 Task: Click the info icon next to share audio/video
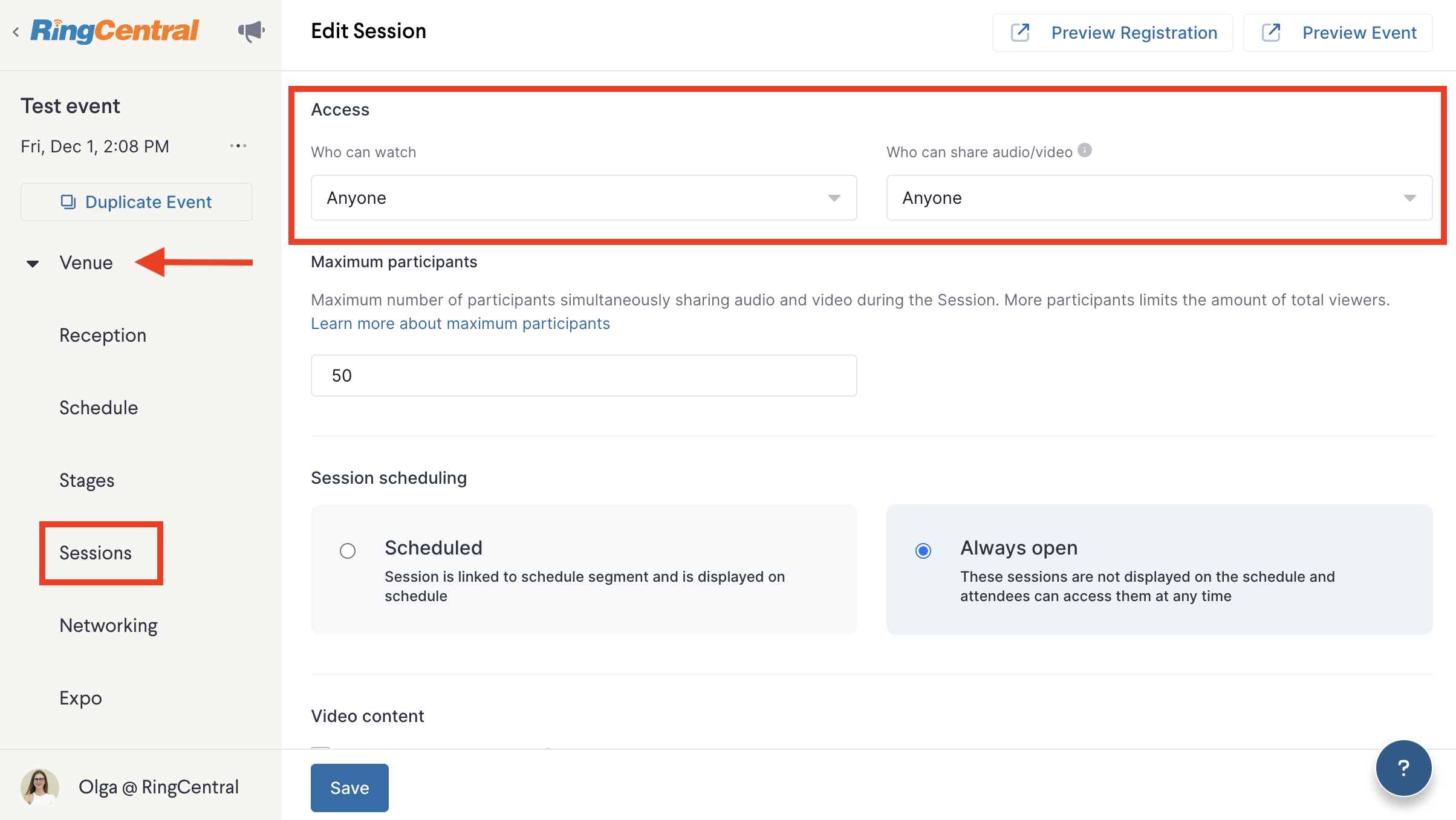1085,151
